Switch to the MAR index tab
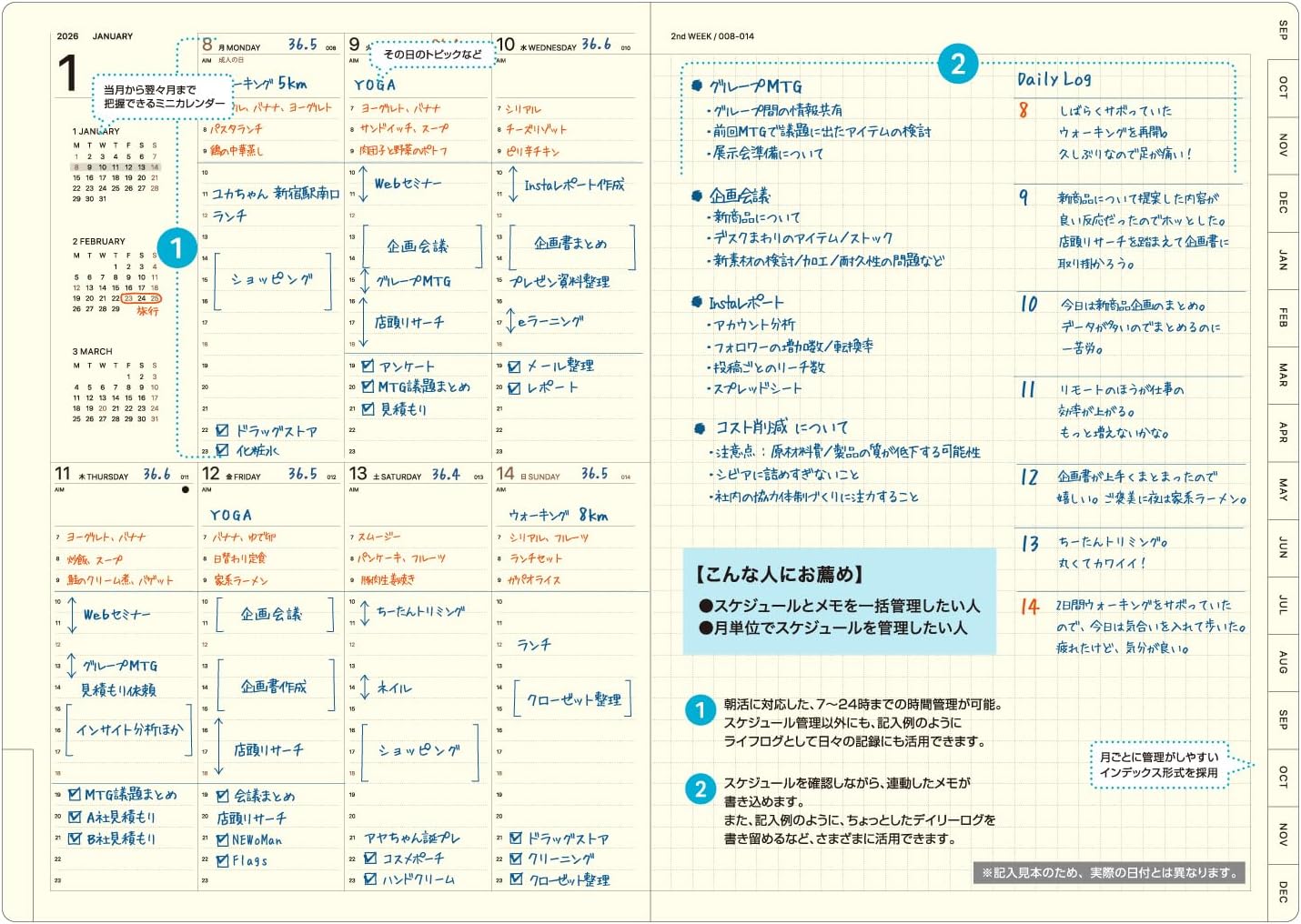The image size is (1301, 924). 1283,375
